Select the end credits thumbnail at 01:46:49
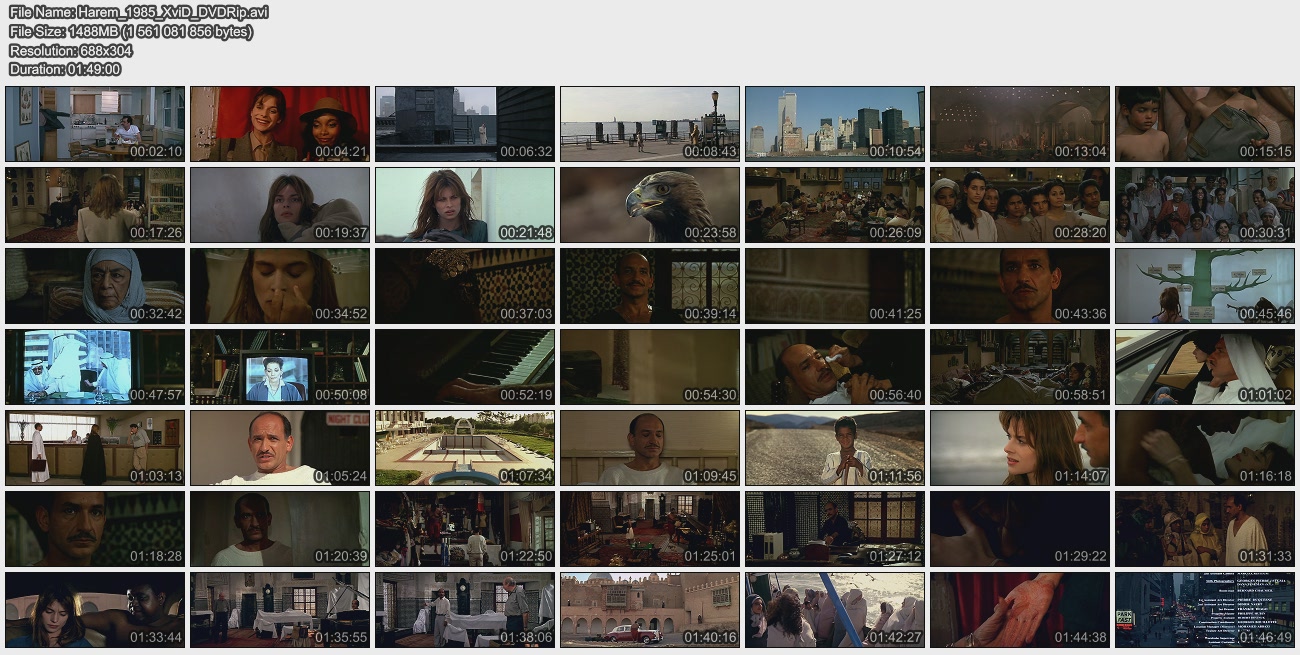Image resolution: width=1300 pixels, height=655 pixels. tap(1205, 610)
